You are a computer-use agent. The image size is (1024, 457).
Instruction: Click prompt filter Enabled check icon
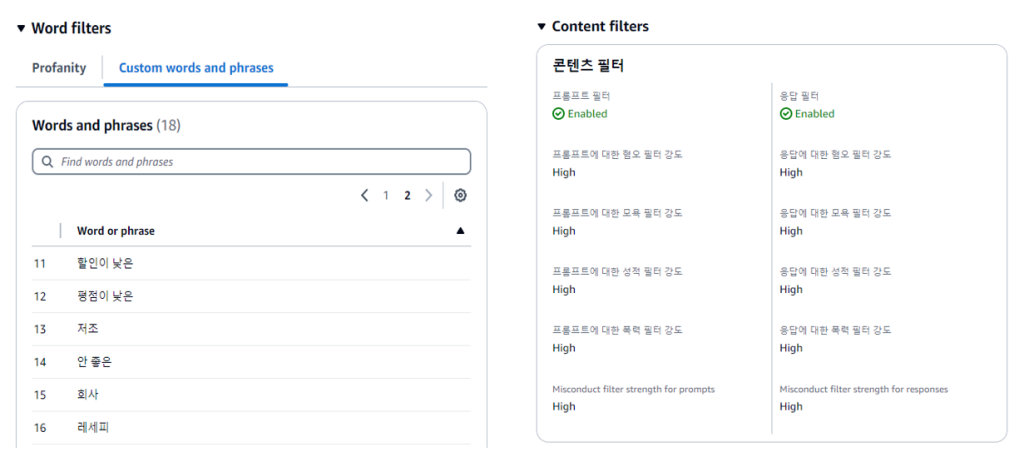pyautogui.click(x=558, y=114)
